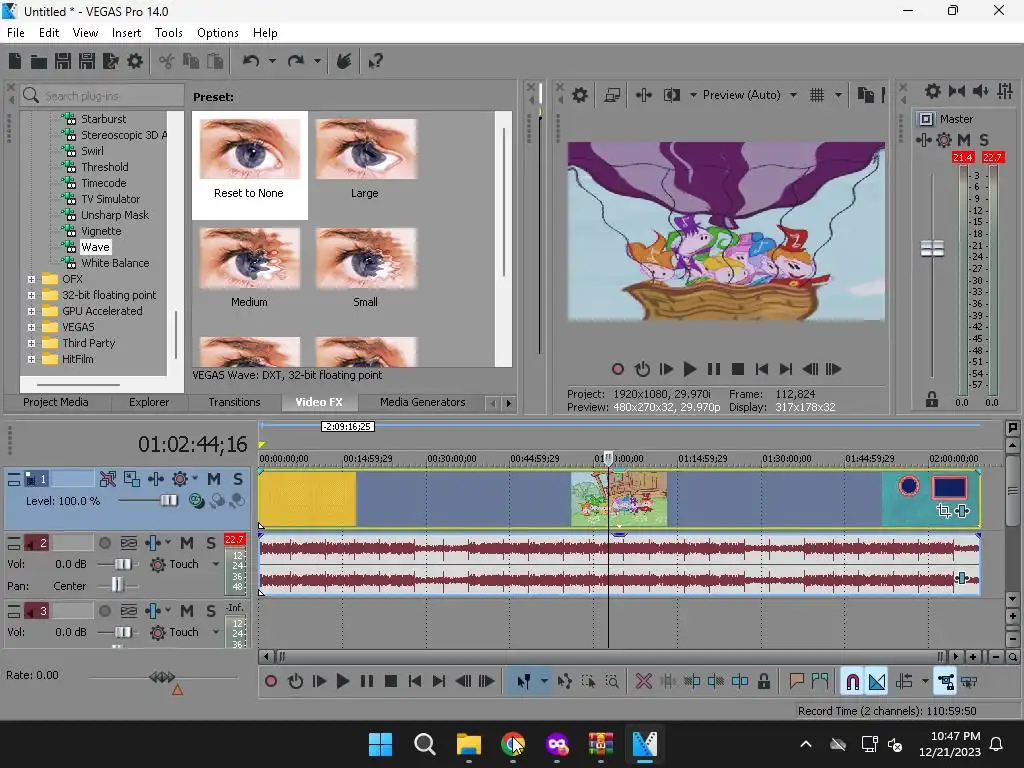The width and height of the screenshot is (1024, 768).
Task: Toggle Automatic Crossfades button
Action: click(877, 682)
